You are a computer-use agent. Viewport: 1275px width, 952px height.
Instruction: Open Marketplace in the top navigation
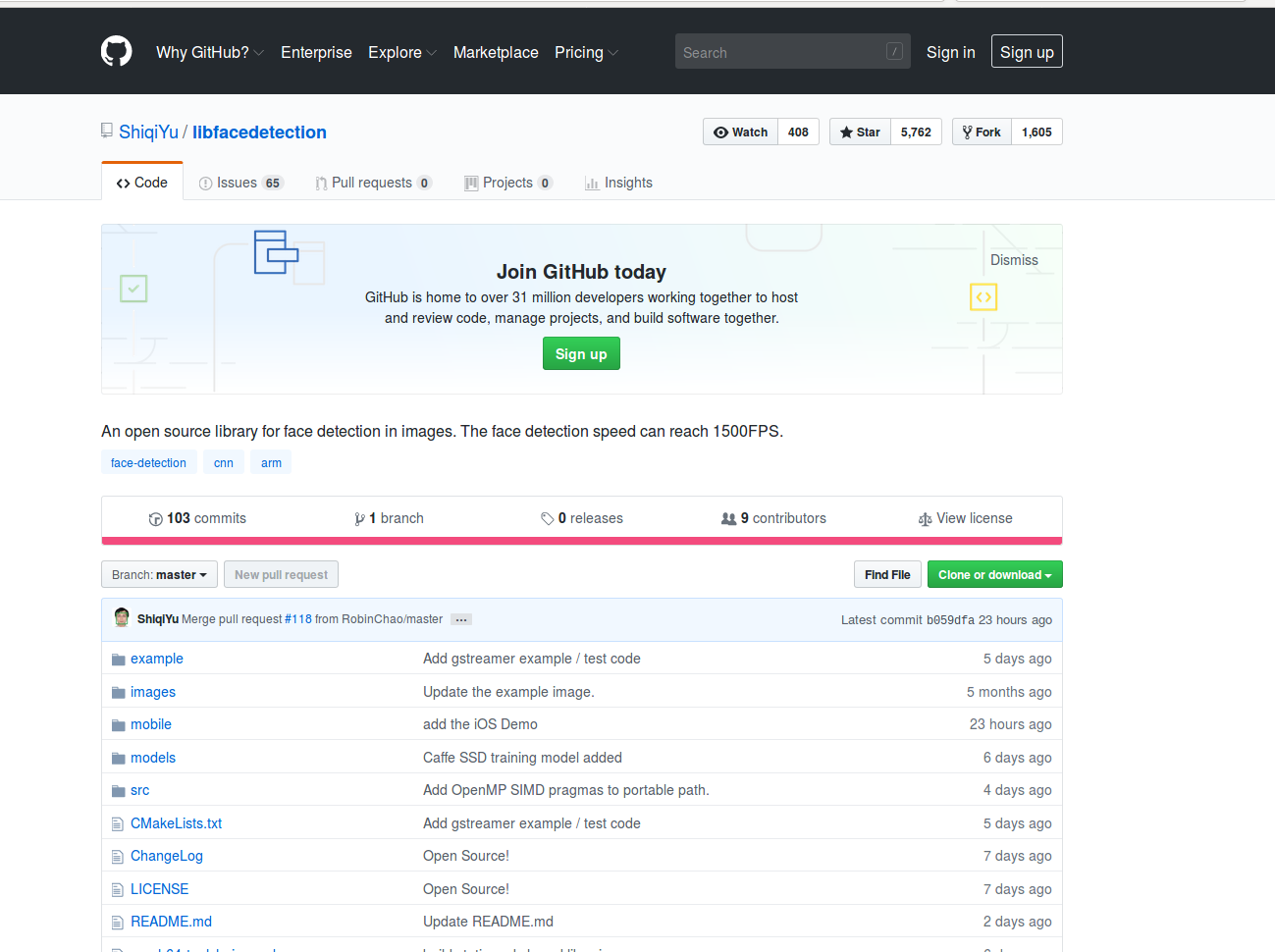point(496,52)
